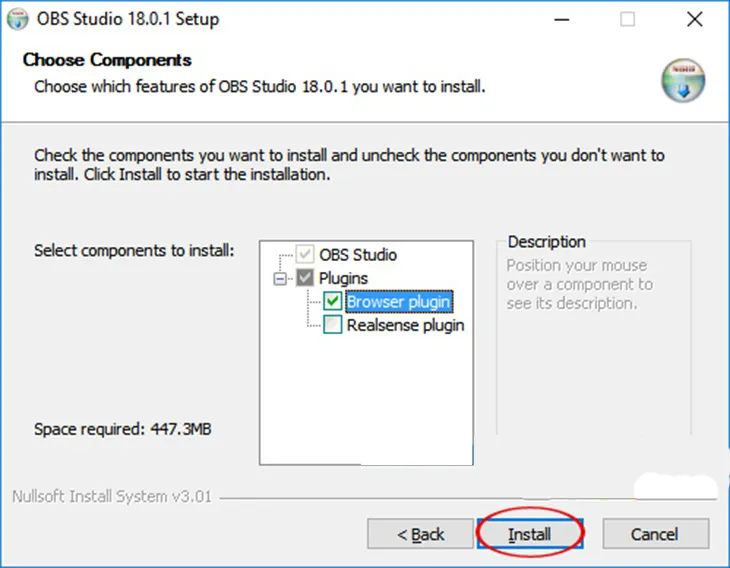
Task: Cancel the OBS Studio setup
Action: [x=655, y=535]
